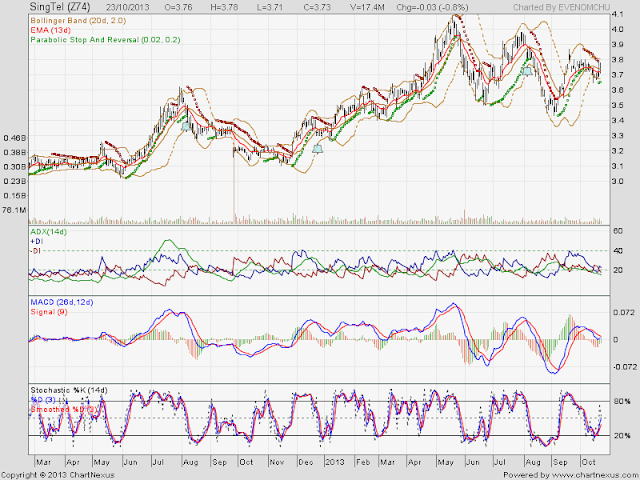Select the Bollinger Band (20d, 2.0) legend

(78, 20)
